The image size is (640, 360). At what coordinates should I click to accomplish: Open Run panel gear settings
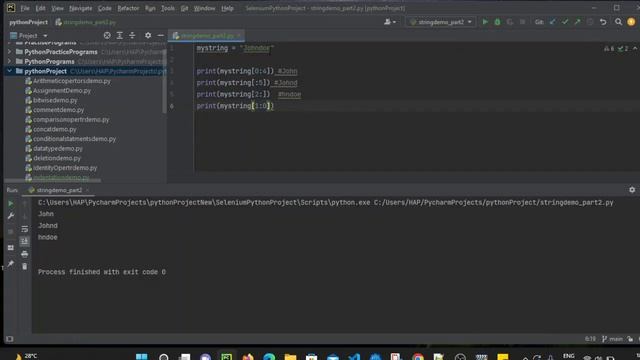click(632, 190)
